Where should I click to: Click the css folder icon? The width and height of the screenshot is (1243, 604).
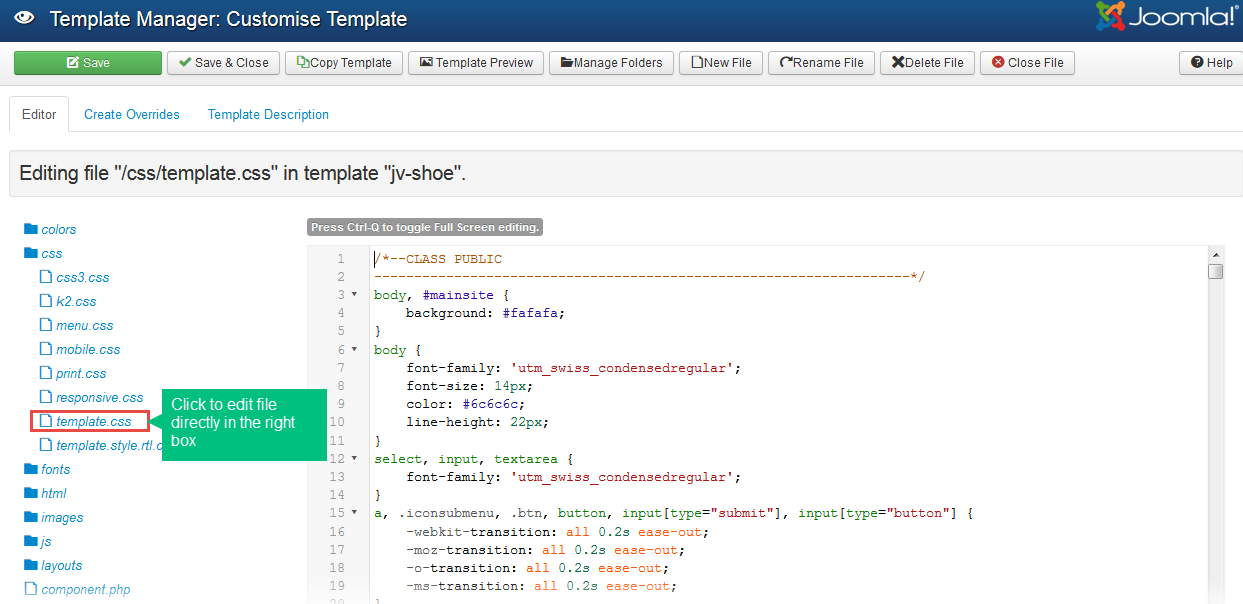point(30,253)
